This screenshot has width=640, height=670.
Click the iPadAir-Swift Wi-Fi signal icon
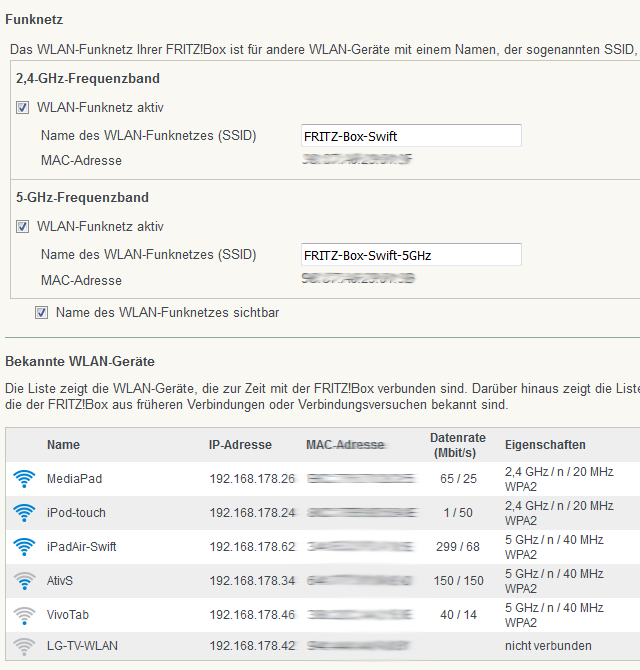coord(24,547)
